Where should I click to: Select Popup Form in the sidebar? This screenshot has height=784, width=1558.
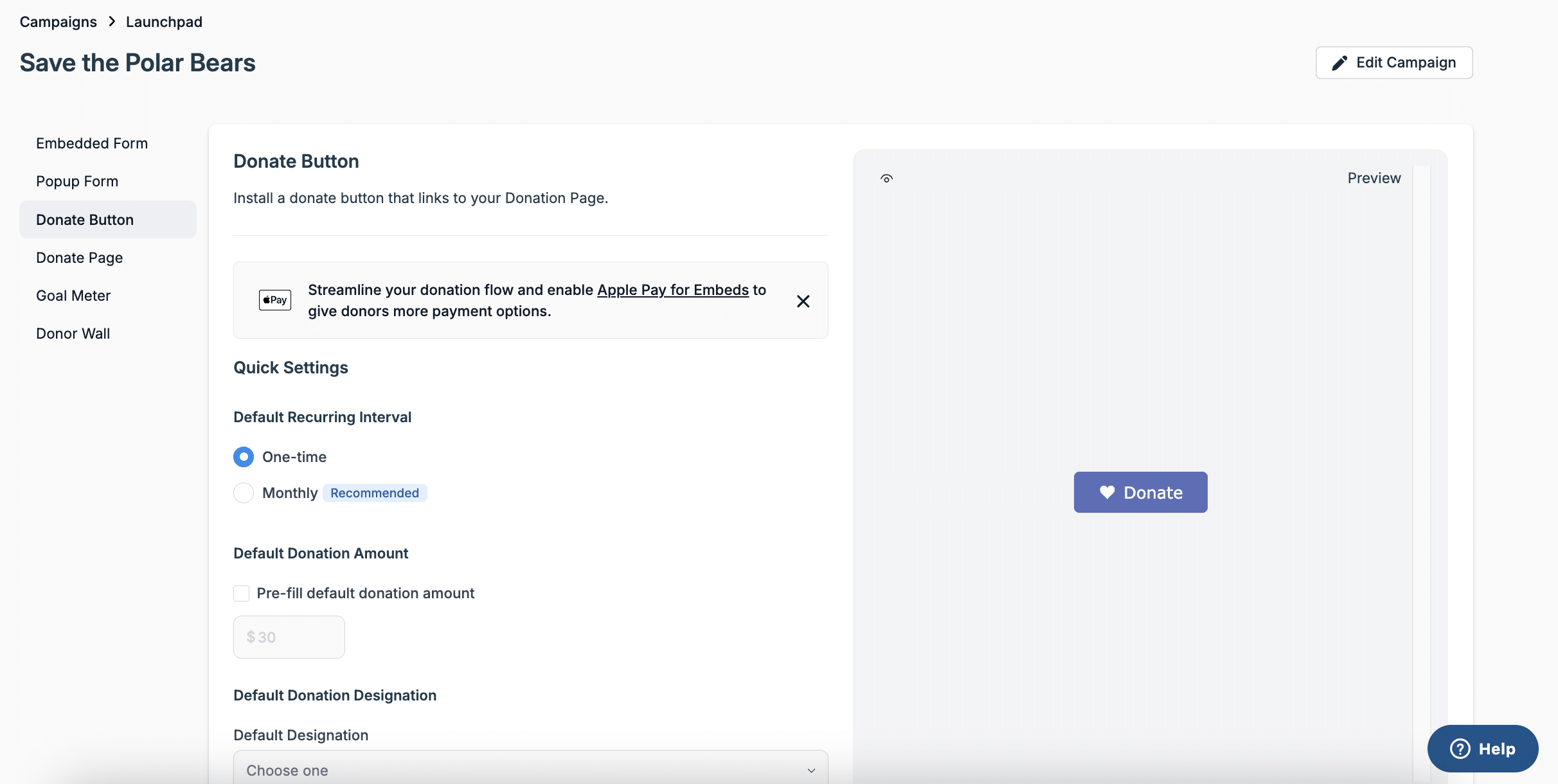77,181
